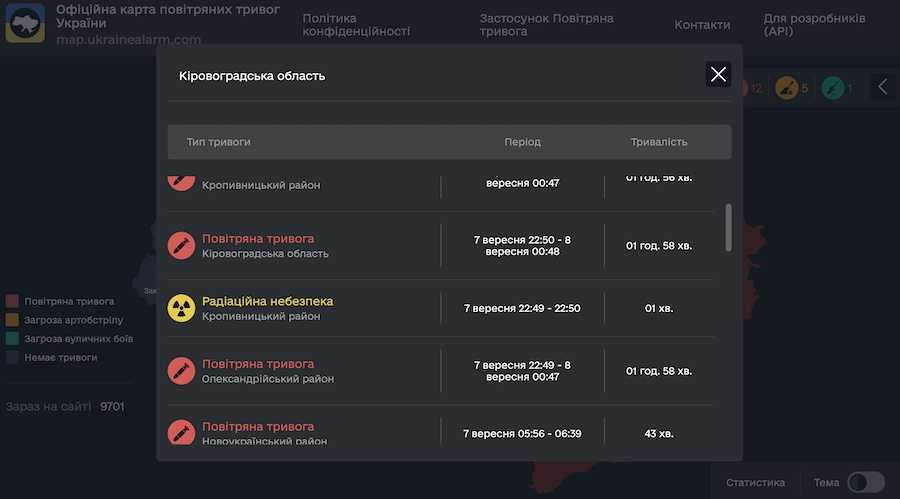Click the Ukraine map logo icon

click(x=25, y=23)
